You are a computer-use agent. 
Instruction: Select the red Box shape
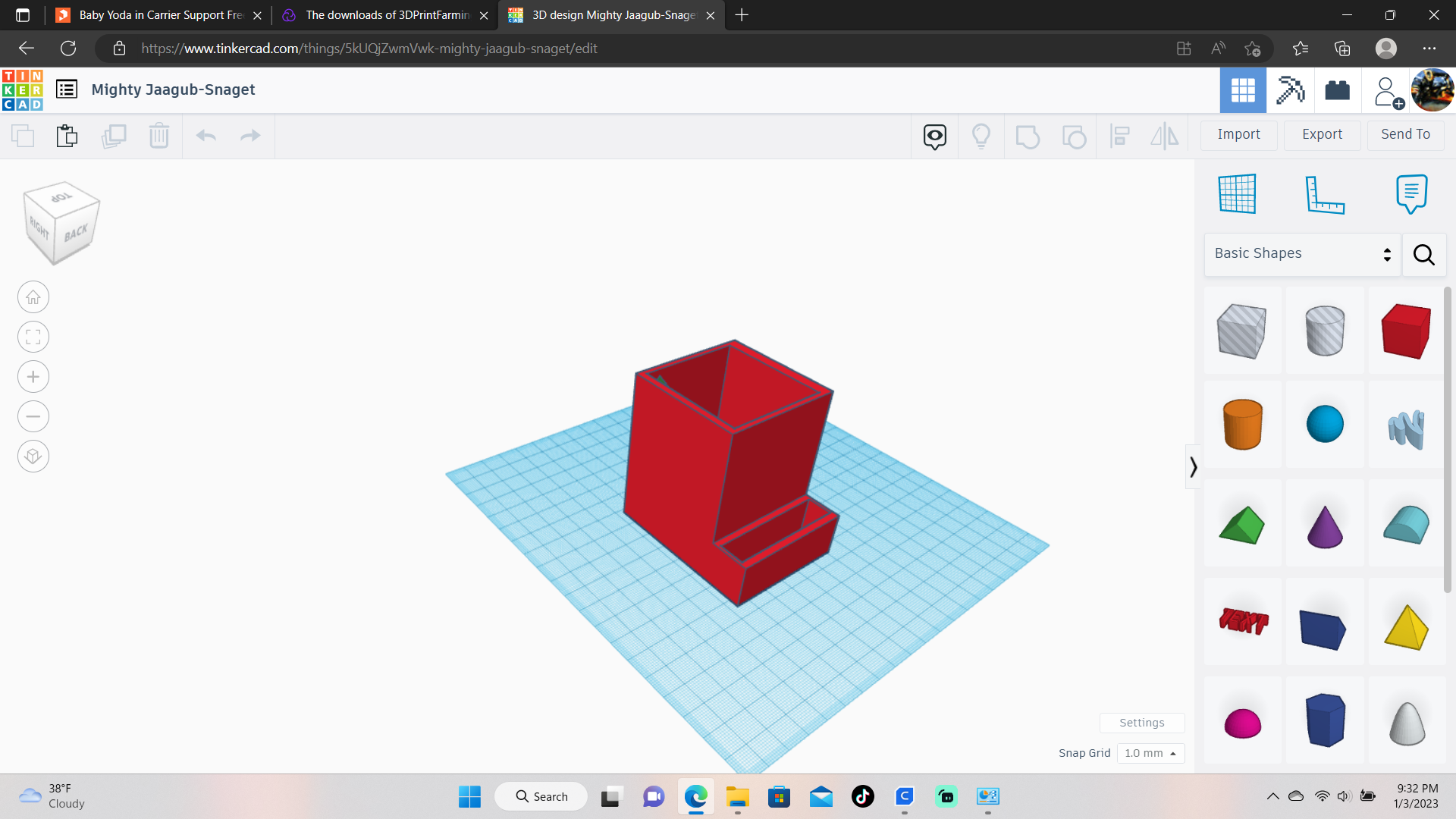(1407, 331)
